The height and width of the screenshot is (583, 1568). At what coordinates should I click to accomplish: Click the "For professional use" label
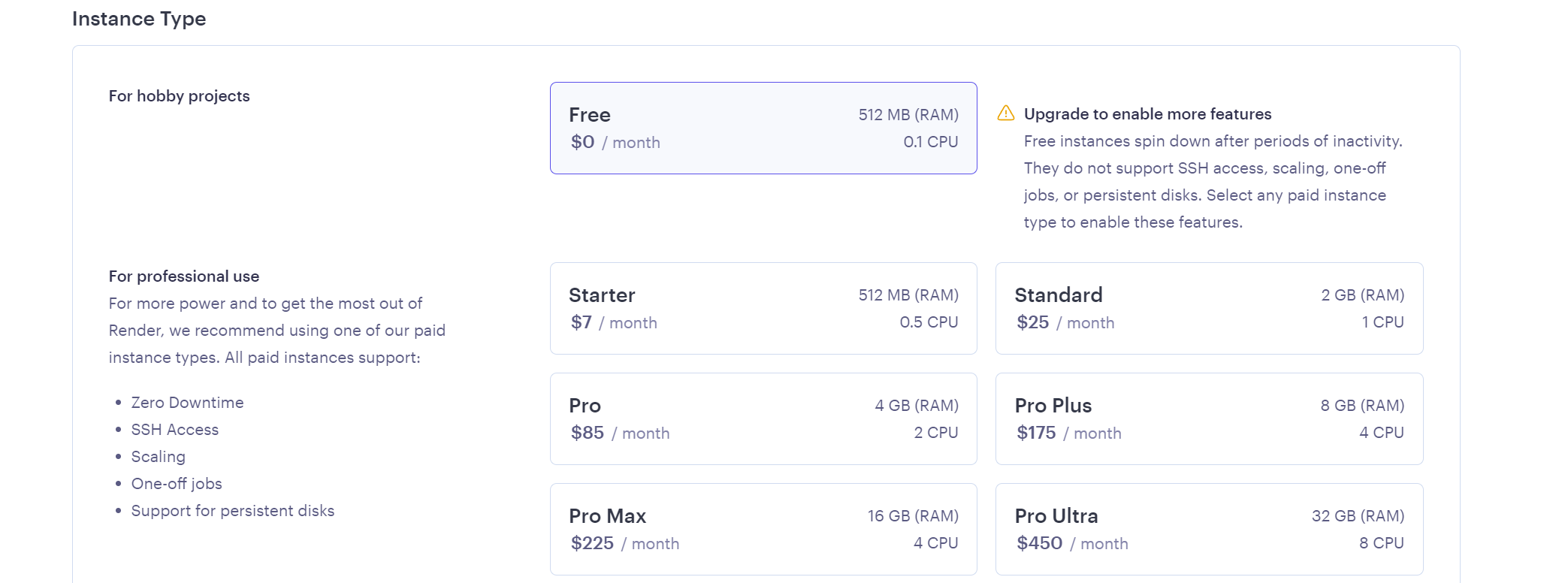coord(184,276)
